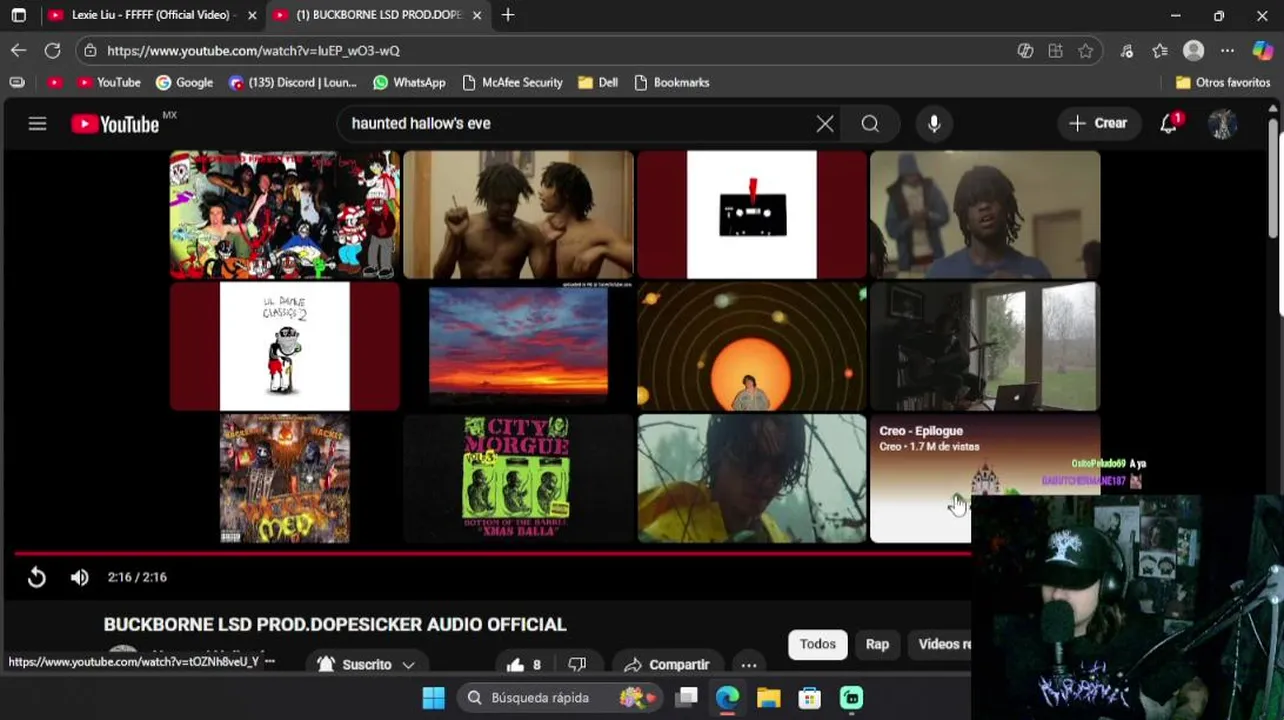Open Task View on the taskbar
The height and width of the screenshot is (720, 1284).
click(686, 697)
